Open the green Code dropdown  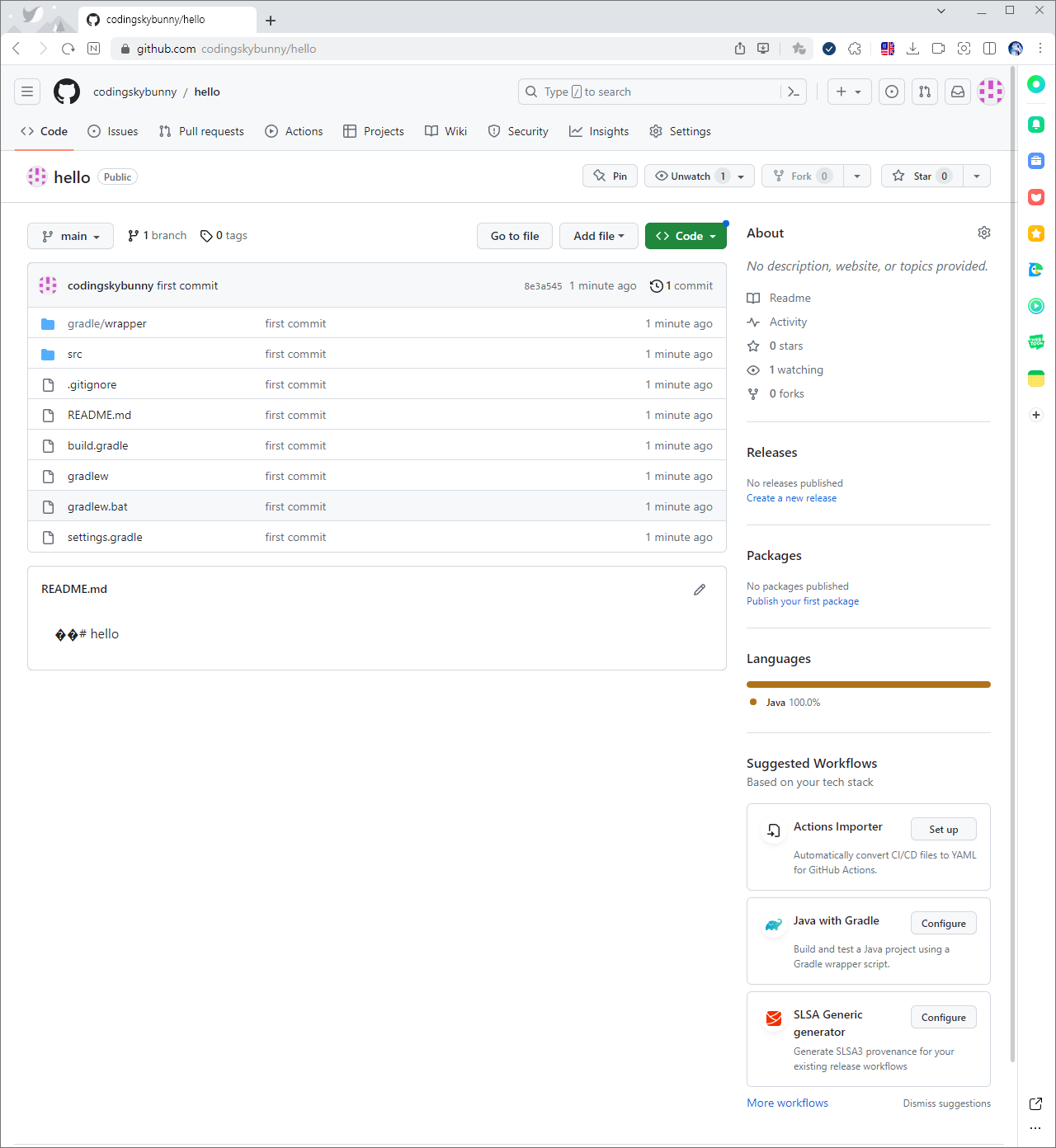point(686,236)
